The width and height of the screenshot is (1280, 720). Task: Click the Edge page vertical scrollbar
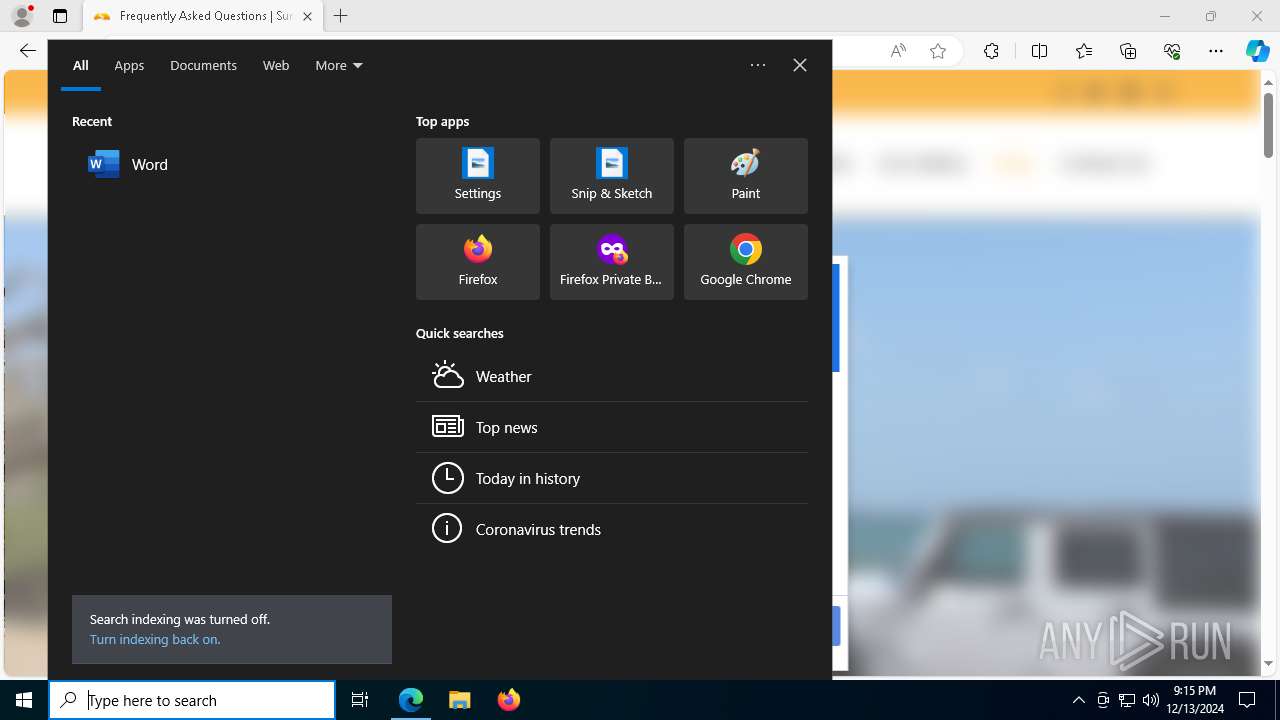point(1269,125)
